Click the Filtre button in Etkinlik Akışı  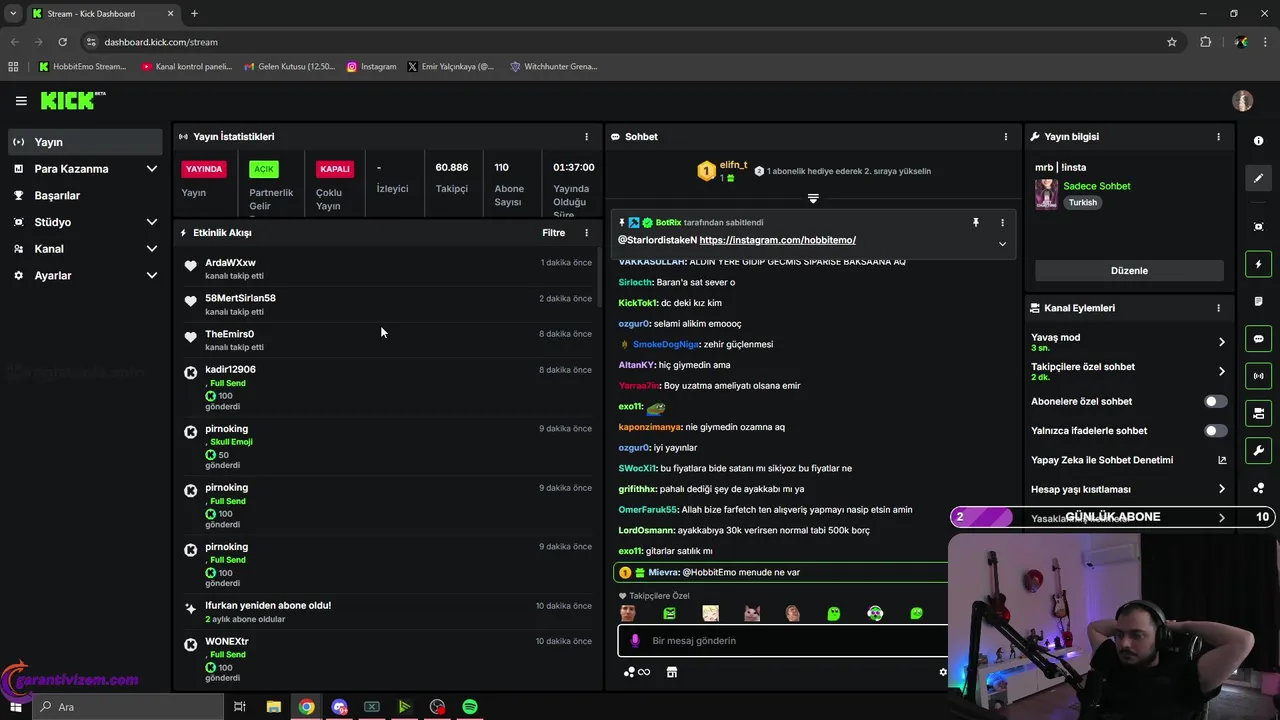(x=553, y=233)
